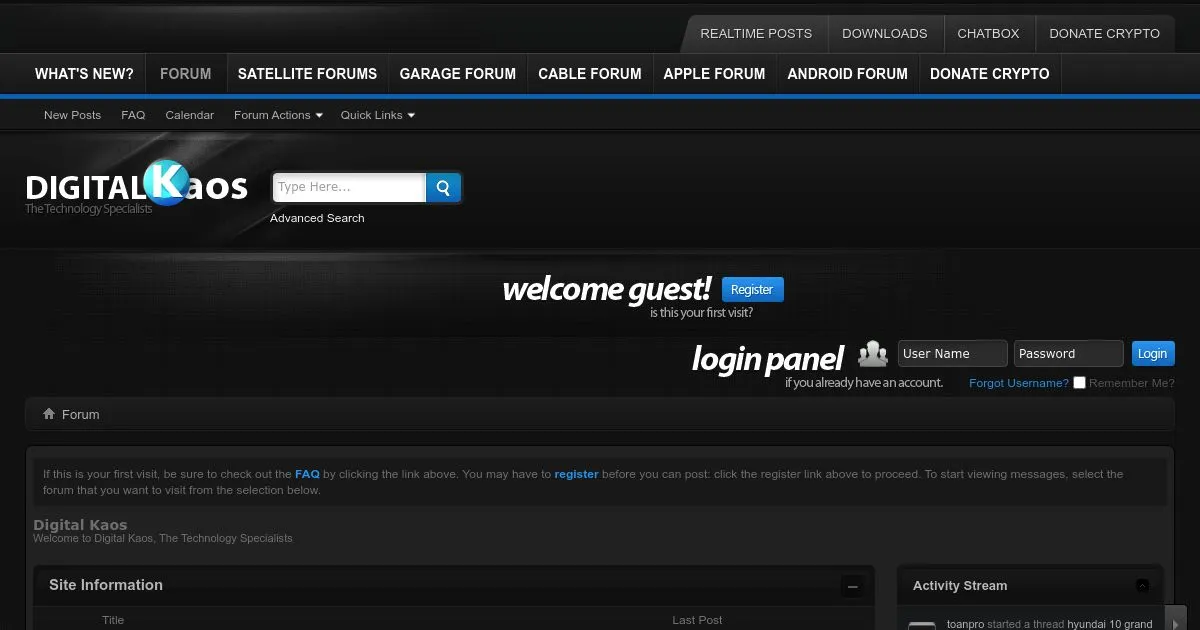
Task: Open the FAQ submenu link
Action: click(x=133, y=115)
